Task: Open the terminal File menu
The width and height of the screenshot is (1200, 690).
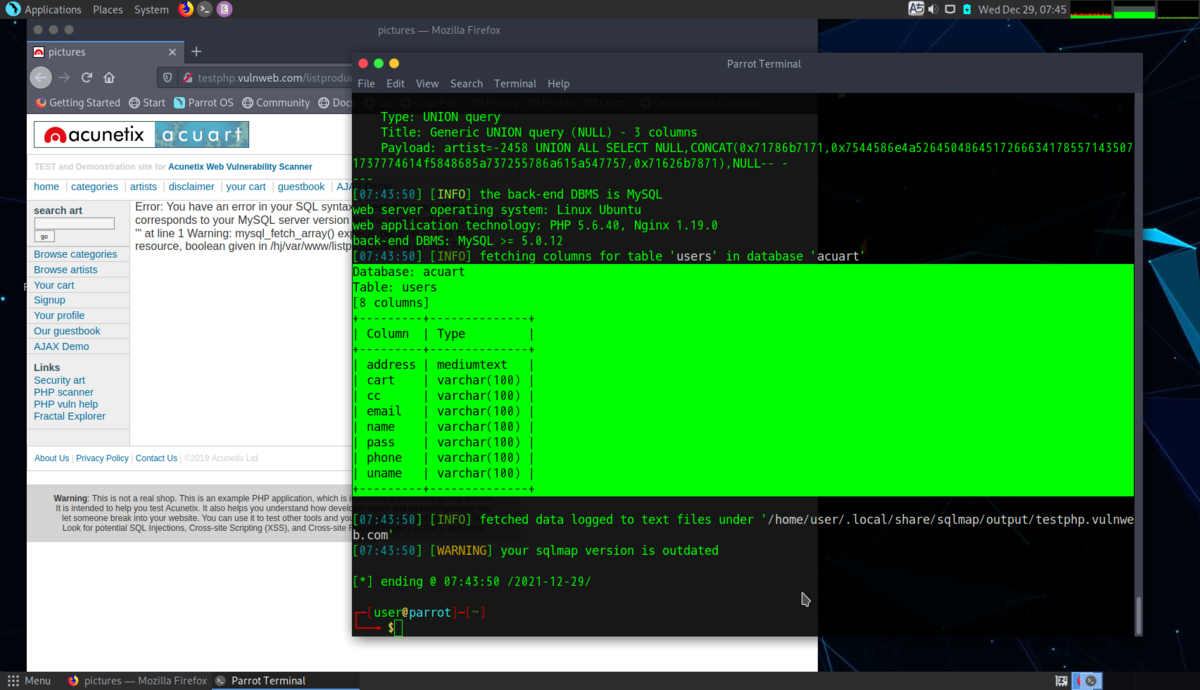Action: pos(366,84)
